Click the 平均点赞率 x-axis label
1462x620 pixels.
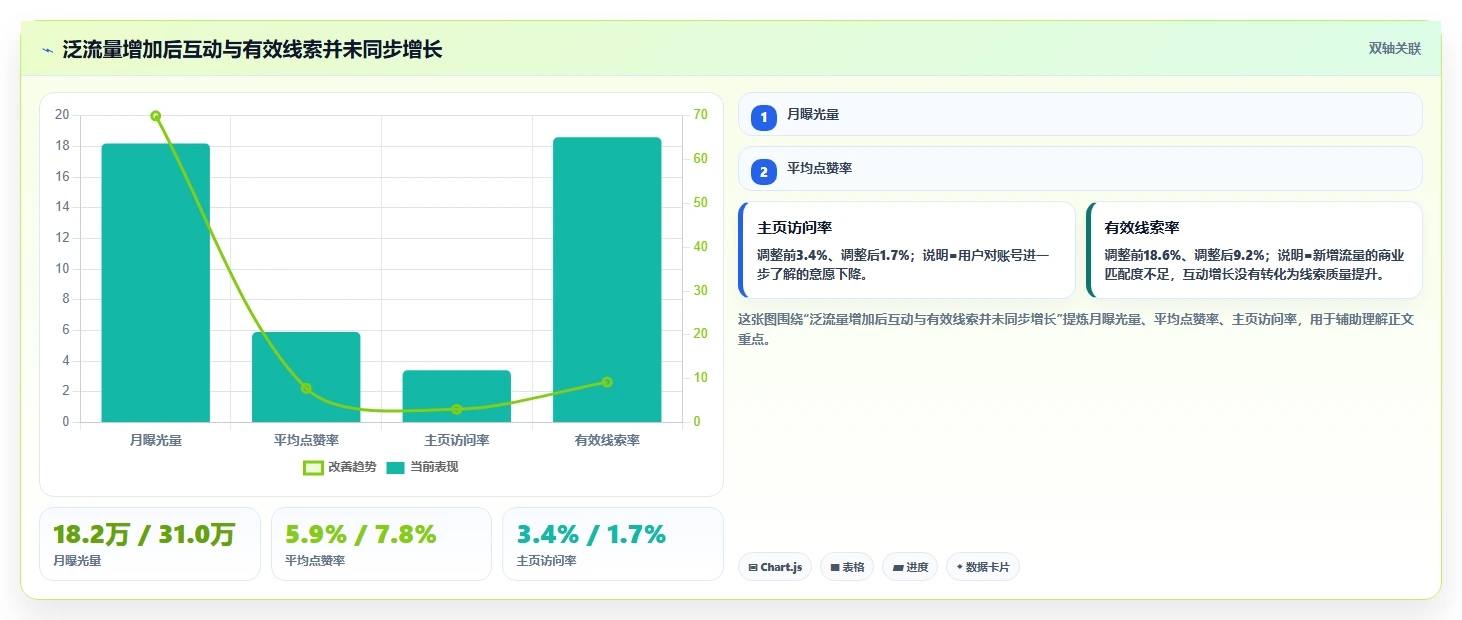(x=306, y=440)
